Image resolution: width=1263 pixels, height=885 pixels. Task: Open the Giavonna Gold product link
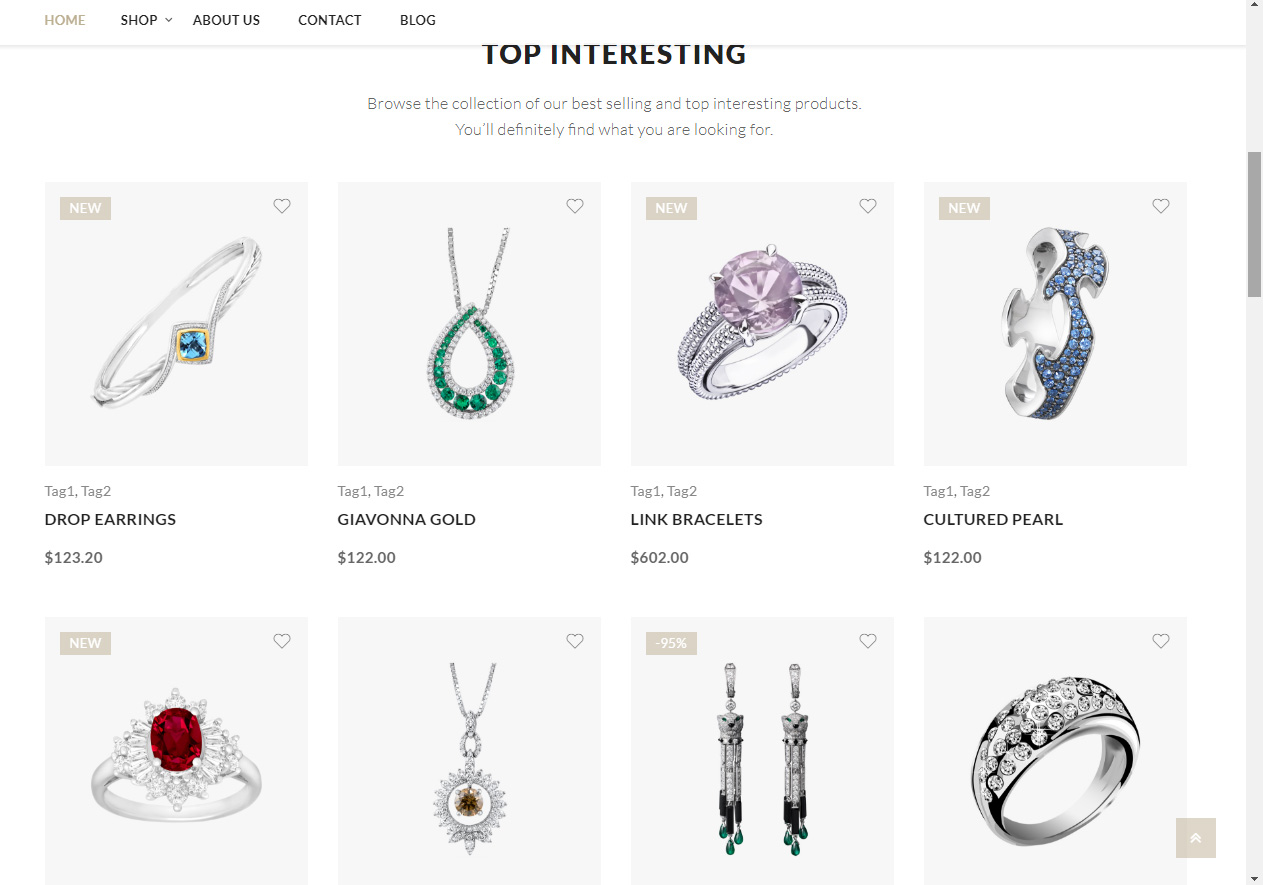pos(407,520)
